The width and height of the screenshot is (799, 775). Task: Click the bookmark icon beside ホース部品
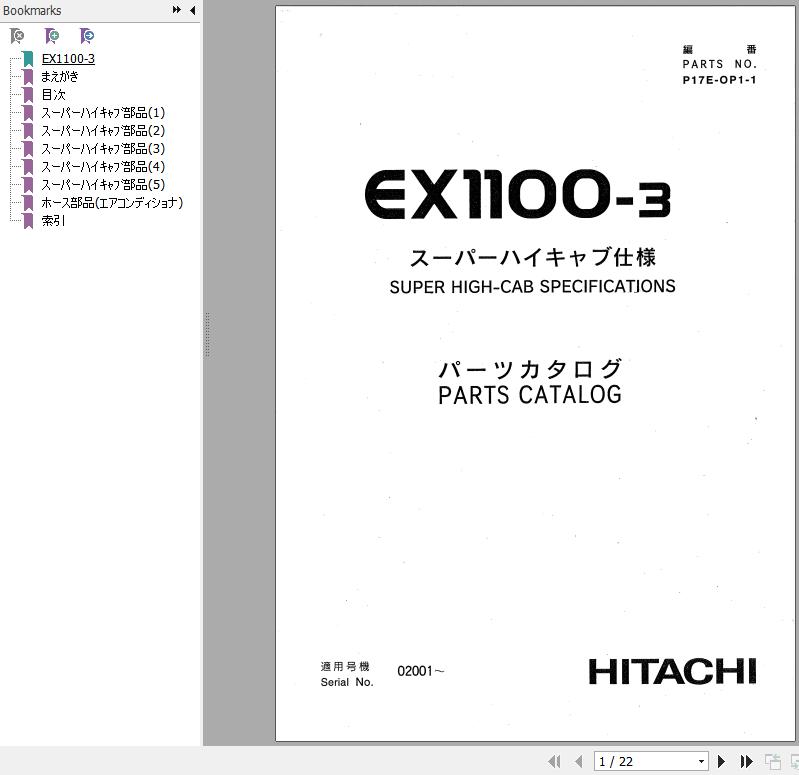click(28, 203)
